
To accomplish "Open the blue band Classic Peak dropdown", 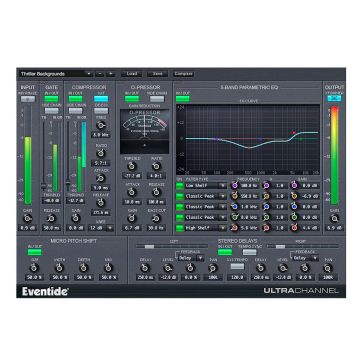I will click(206, 207).
